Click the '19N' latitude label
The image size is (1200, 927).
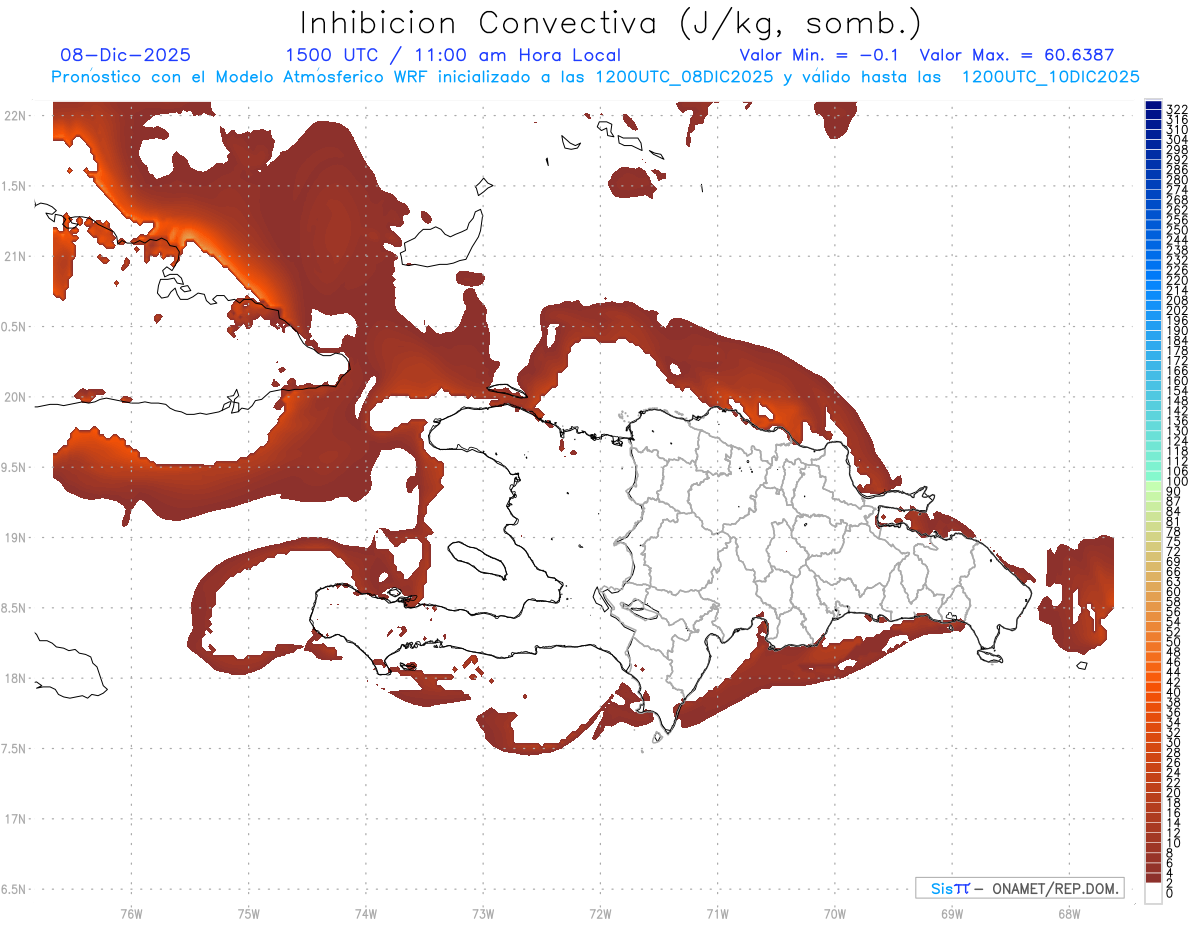[x=15, y=538]
